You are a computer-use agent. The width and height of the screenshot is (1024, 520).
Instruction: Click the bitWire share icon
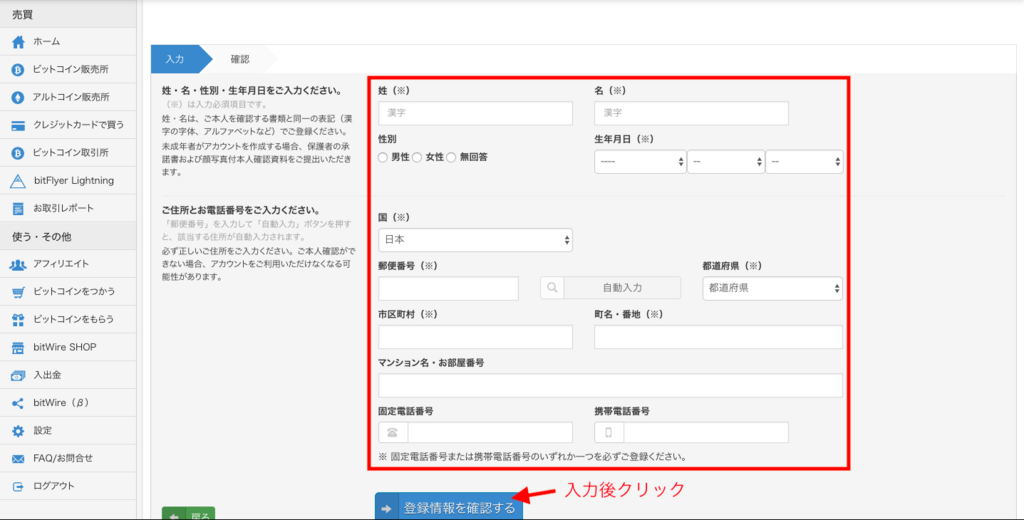tap(18, 404)
